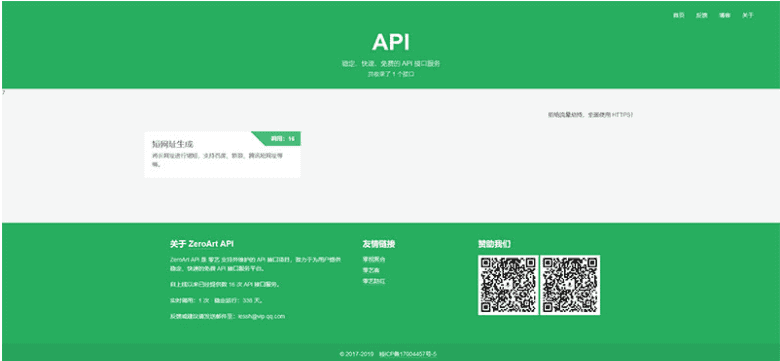Image resolution: width=780 pixels, height=361 pixels.
Task: Click the interface count line in the header
Action: point(390,74)
